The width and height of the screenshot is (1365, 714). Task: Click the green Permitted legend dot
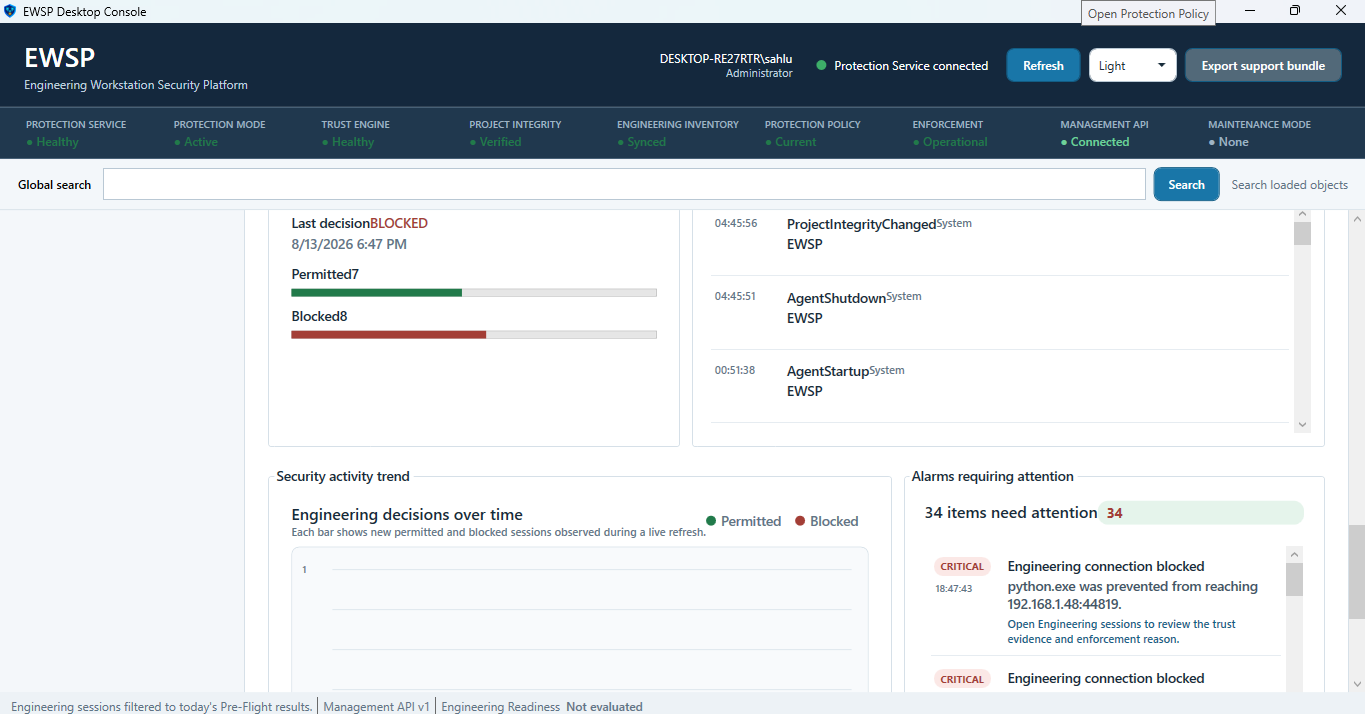point(711,521)
